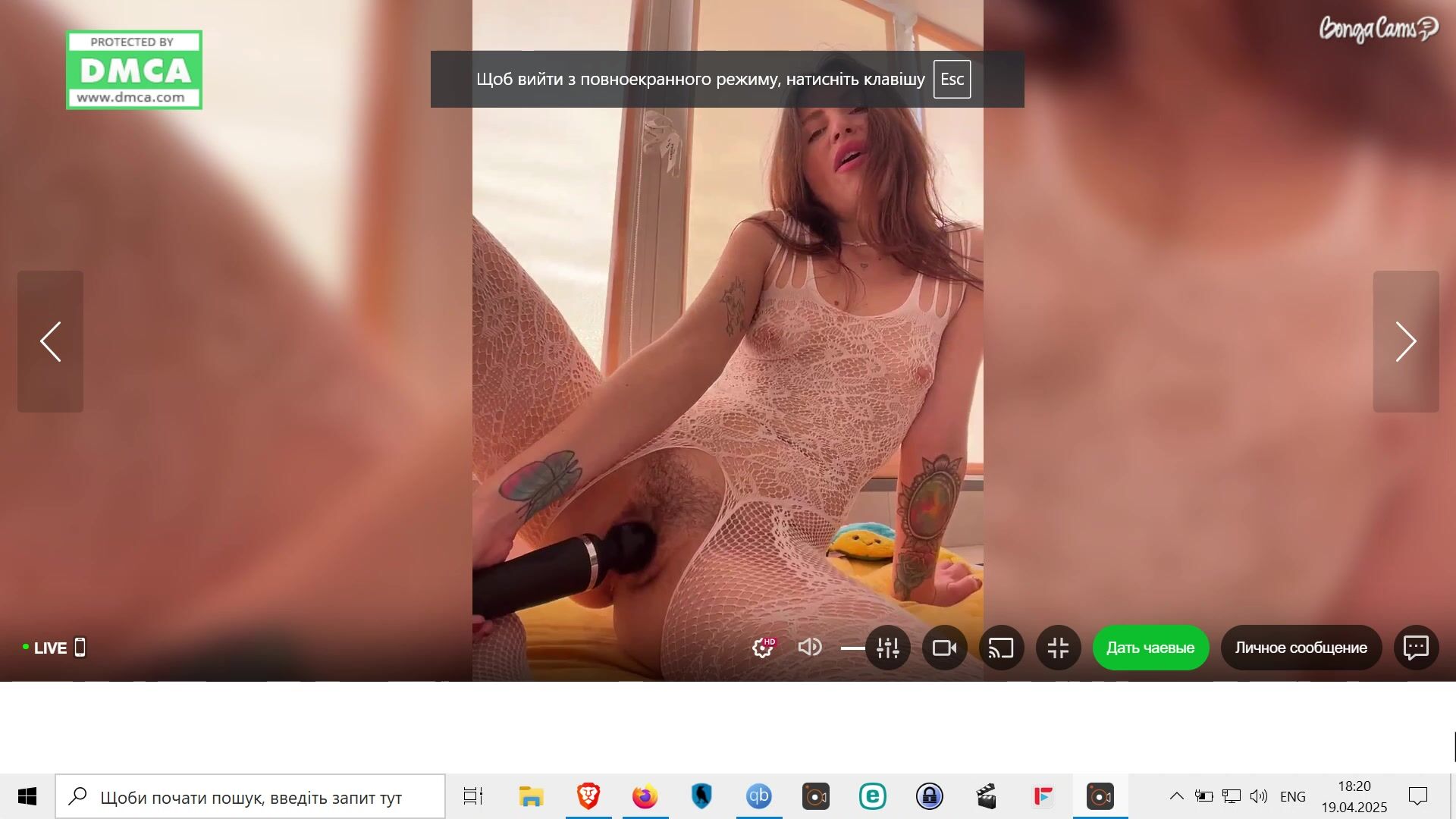Toggle the chat bubble panel
The width and height of the screenshot is (1456, 819).
coord(1416,648)
